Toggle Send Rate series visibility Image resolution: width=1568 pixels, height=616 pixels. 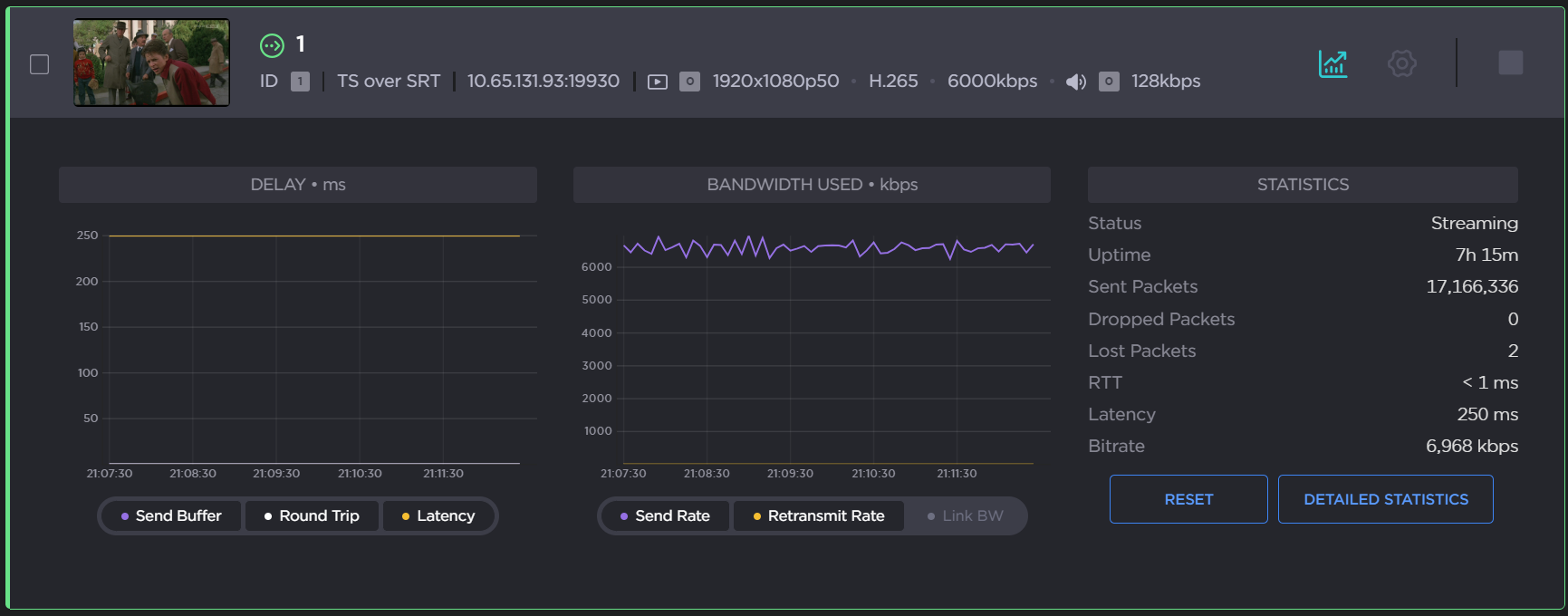click(x=665, y=515)
